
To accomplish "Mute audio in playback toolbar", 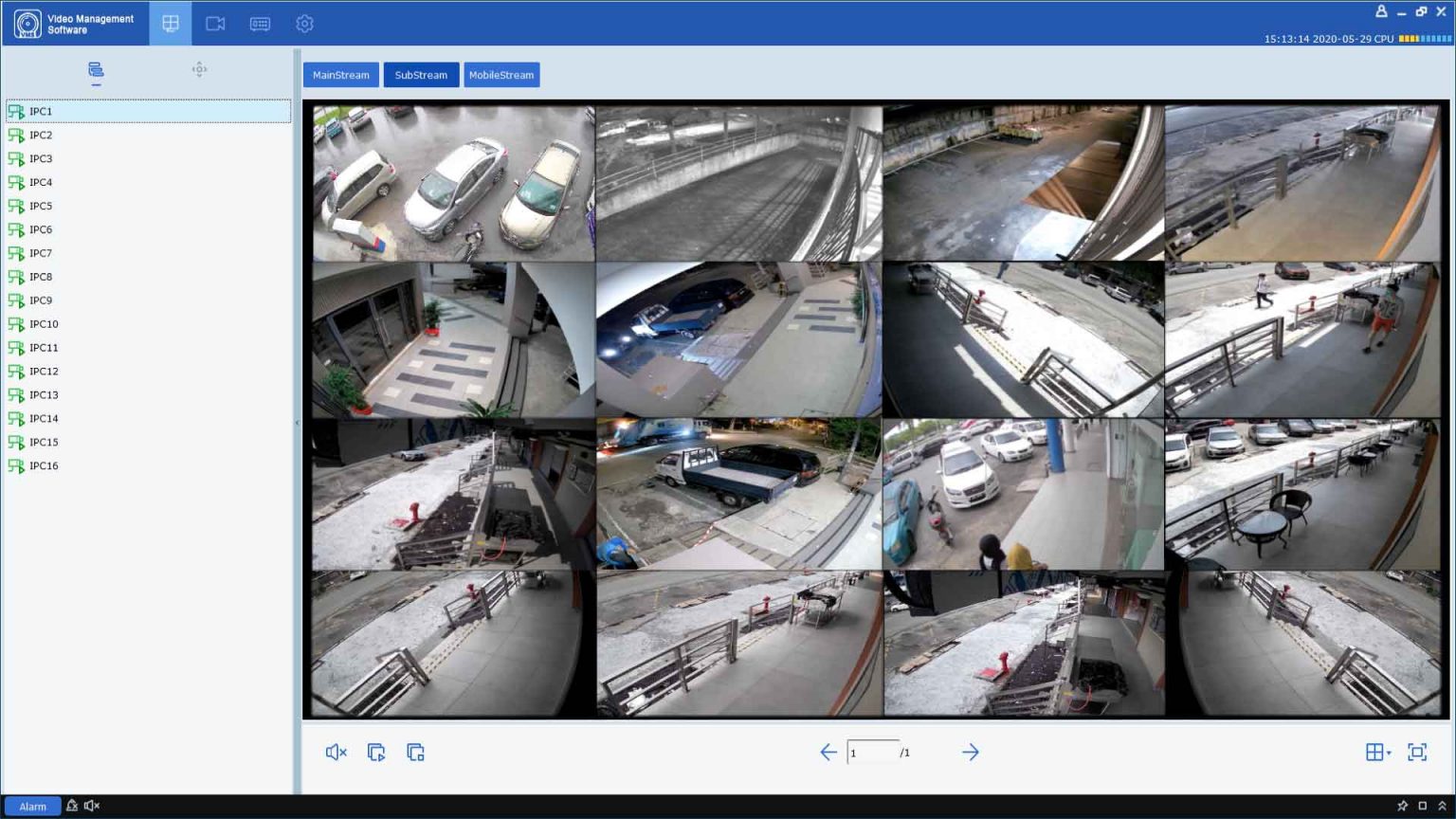I will (337, 752).
